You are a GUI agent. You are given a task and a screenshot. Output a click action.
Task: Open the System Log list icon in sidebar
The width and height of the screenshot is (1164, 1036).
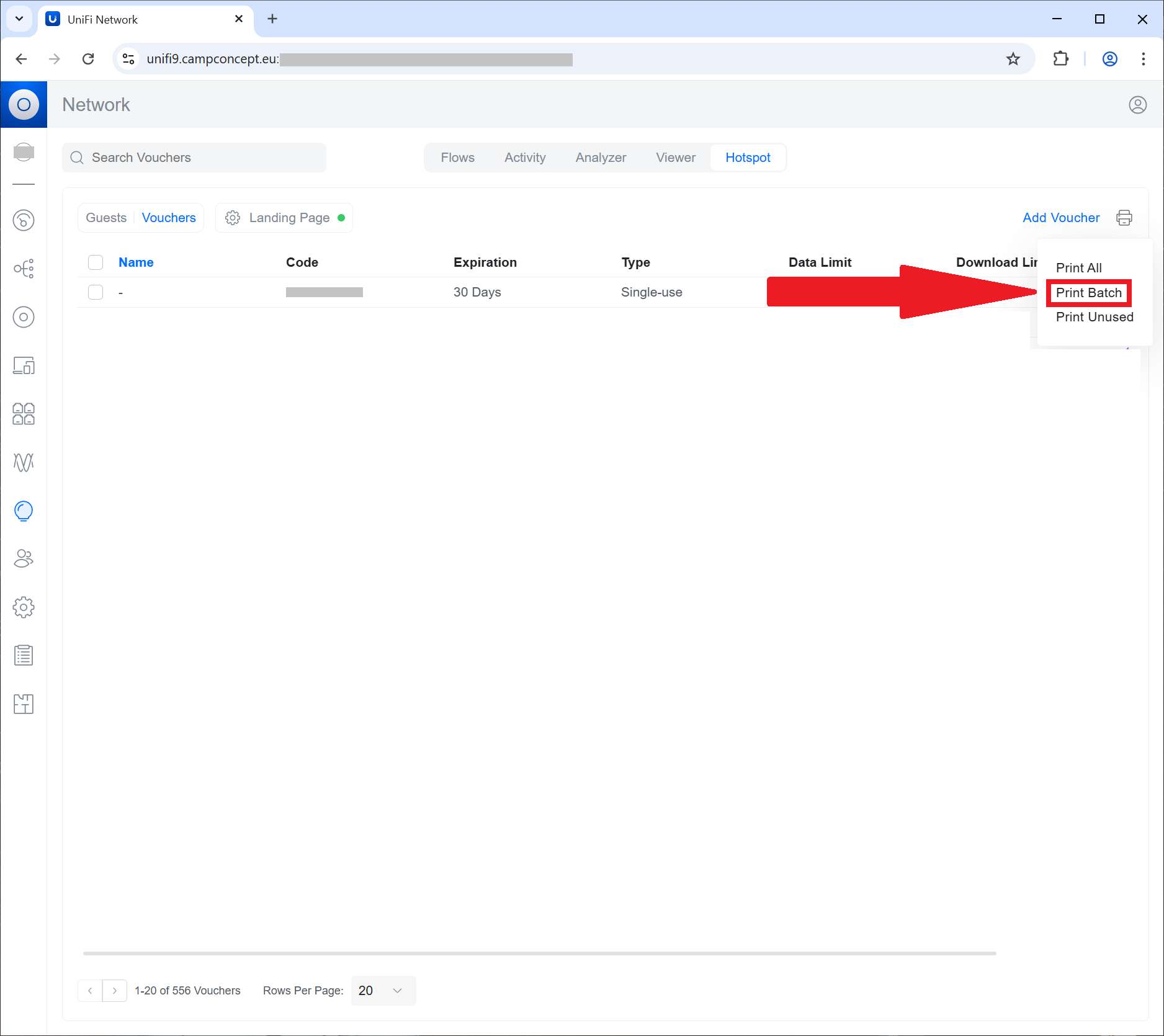point(24,656)
